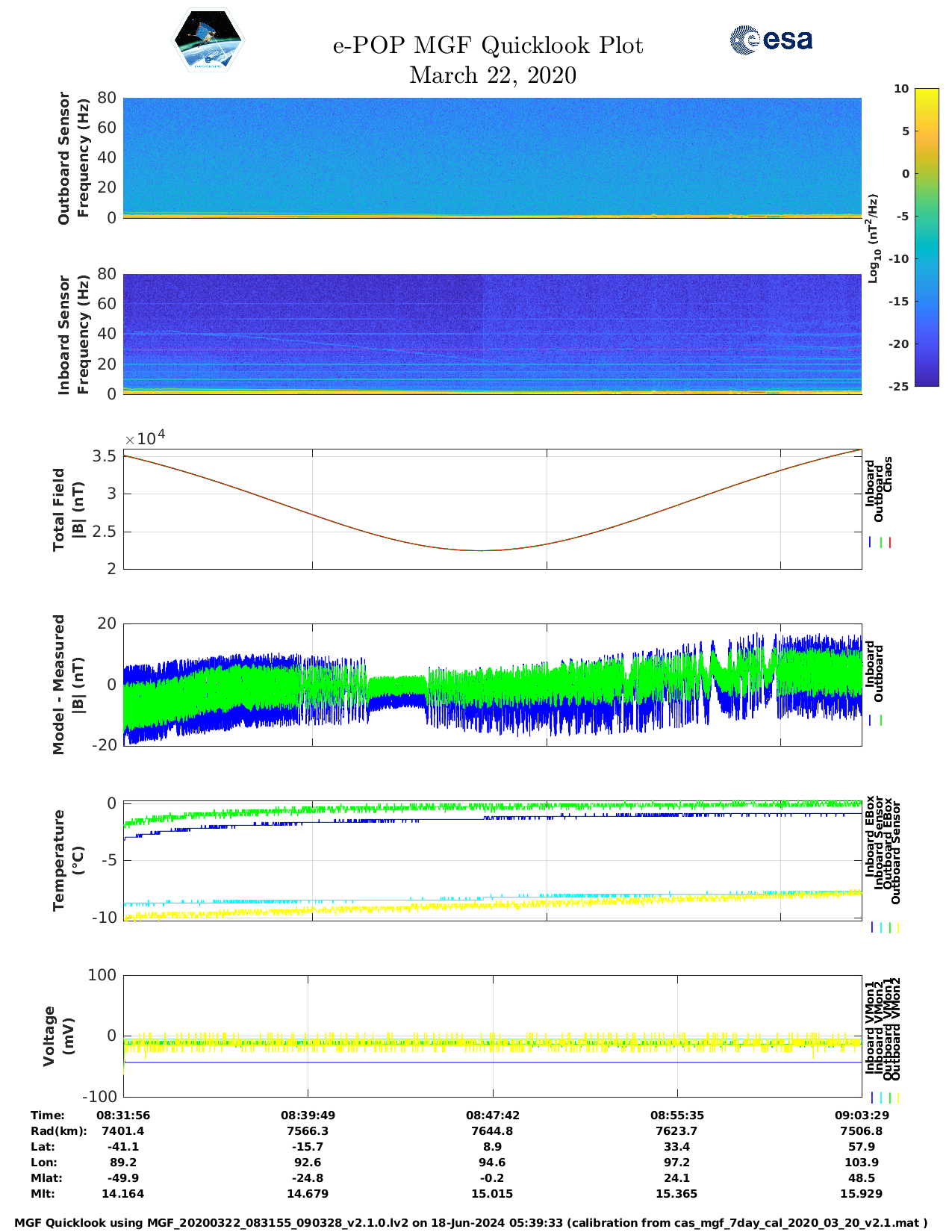Click inside the Voltage plot area

click(x=492, y=1036)
